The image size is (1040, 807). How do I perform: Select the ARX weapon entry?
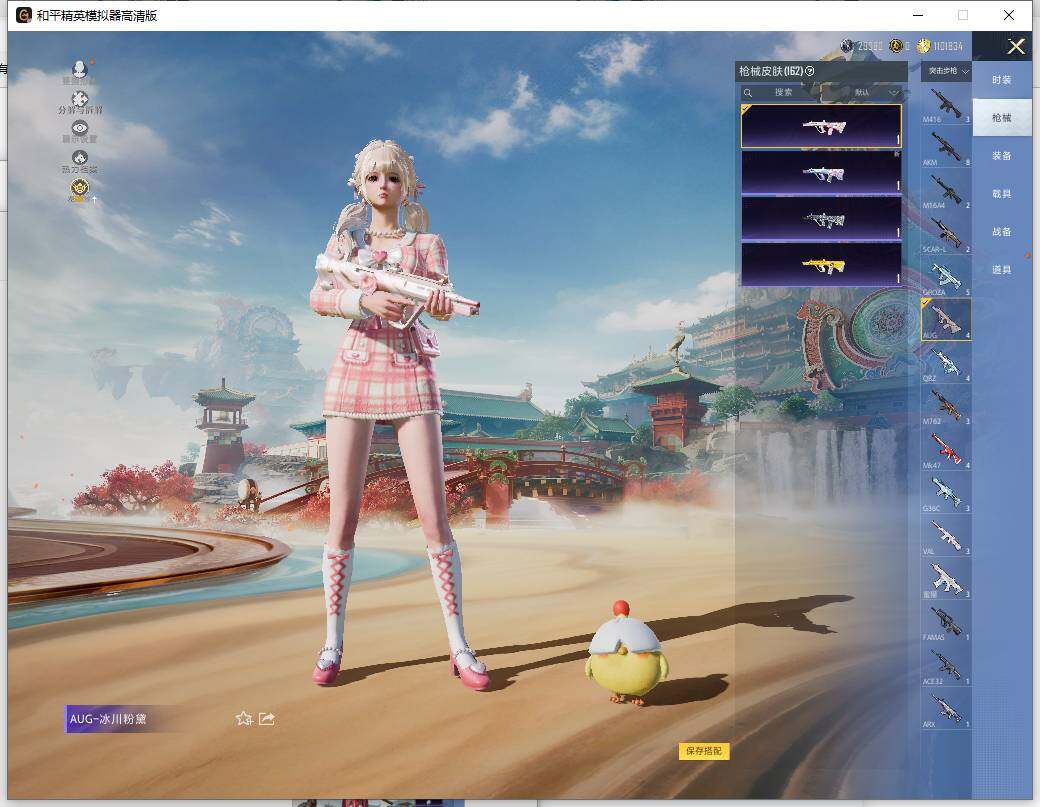pos(946,709)
